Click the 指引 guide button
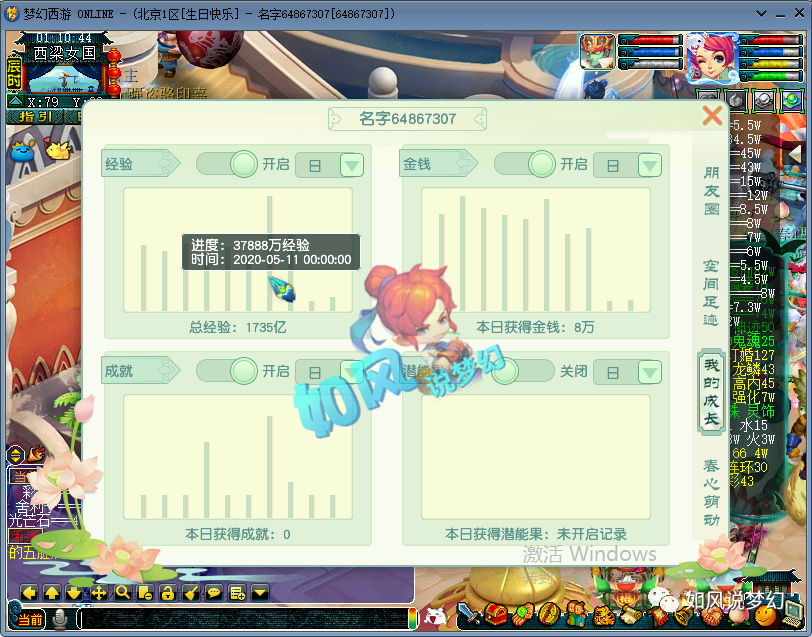The width and height of the screenshot is (812, 637). (x=35, y=117)
